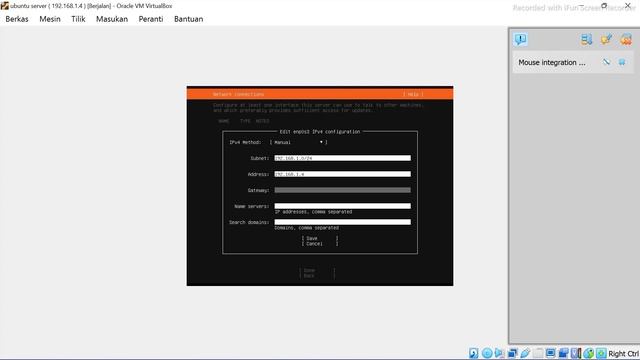Click the hard disk status bar icon
The width and height of the screenshot is (640, 360).
pyautogui.click(x=473, y=353)
